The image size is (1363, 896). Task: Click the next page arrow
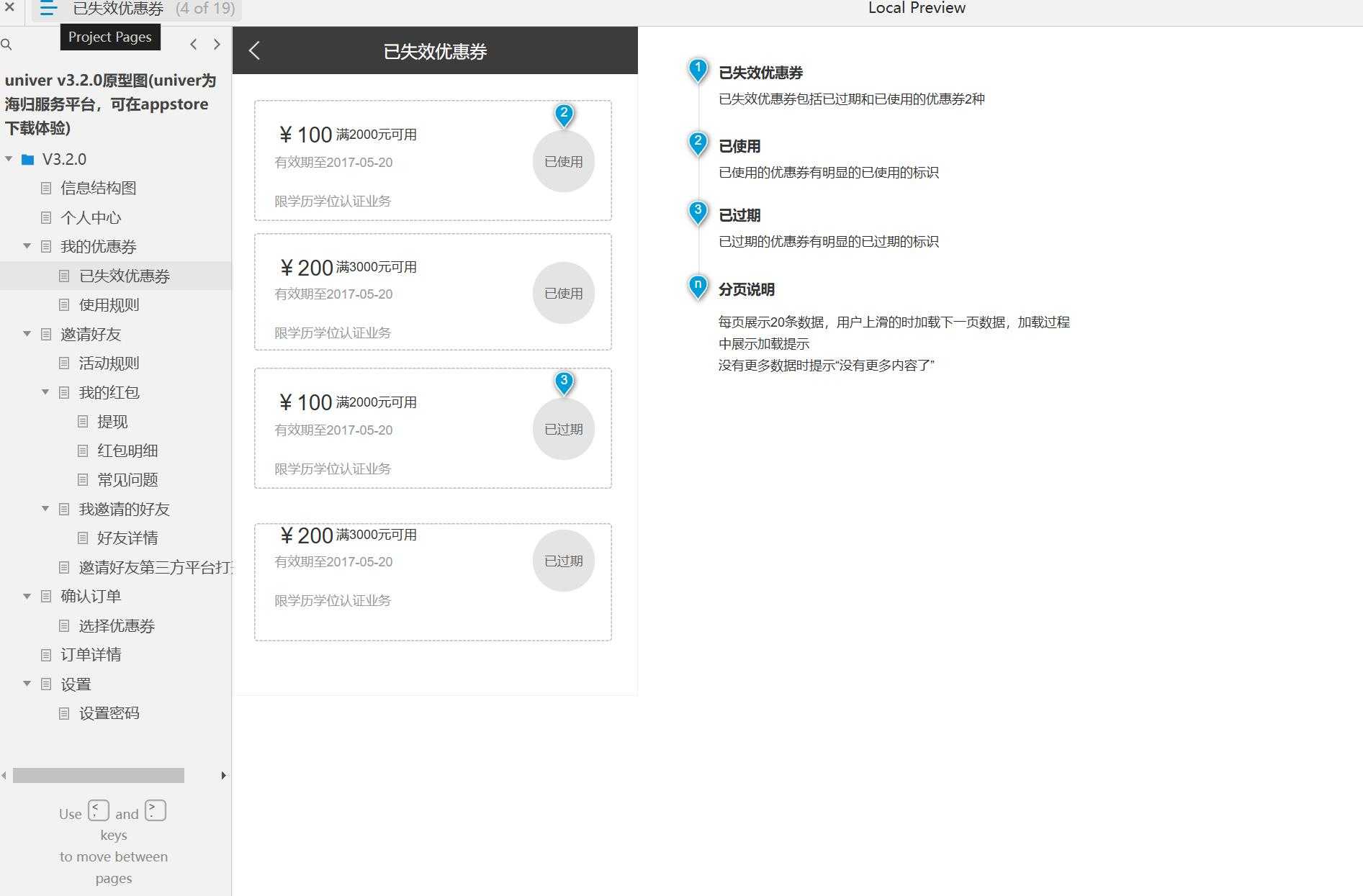click(217, 44)
